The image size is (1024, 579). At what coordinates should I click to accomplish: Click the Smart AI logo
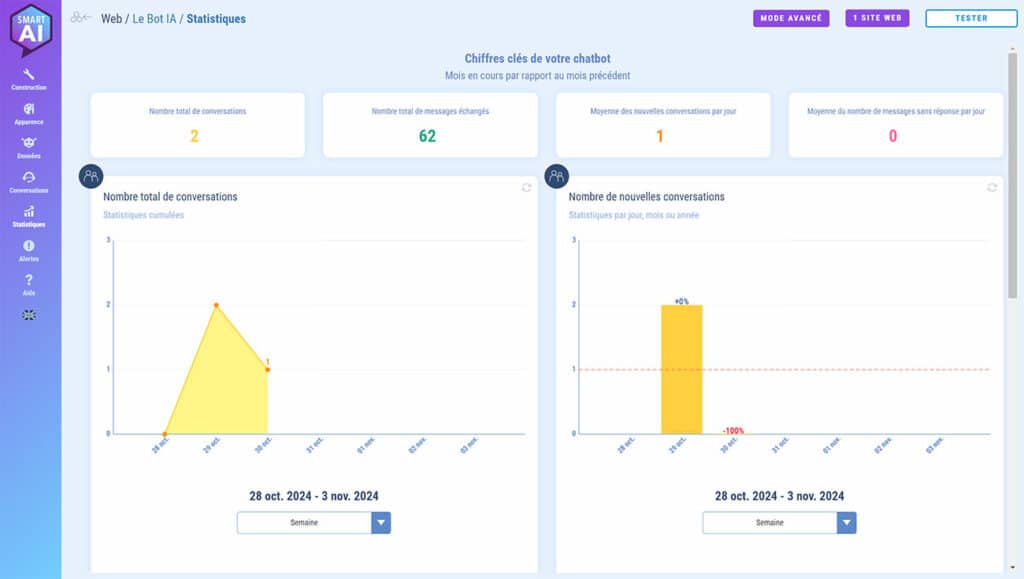pos(30,30)
